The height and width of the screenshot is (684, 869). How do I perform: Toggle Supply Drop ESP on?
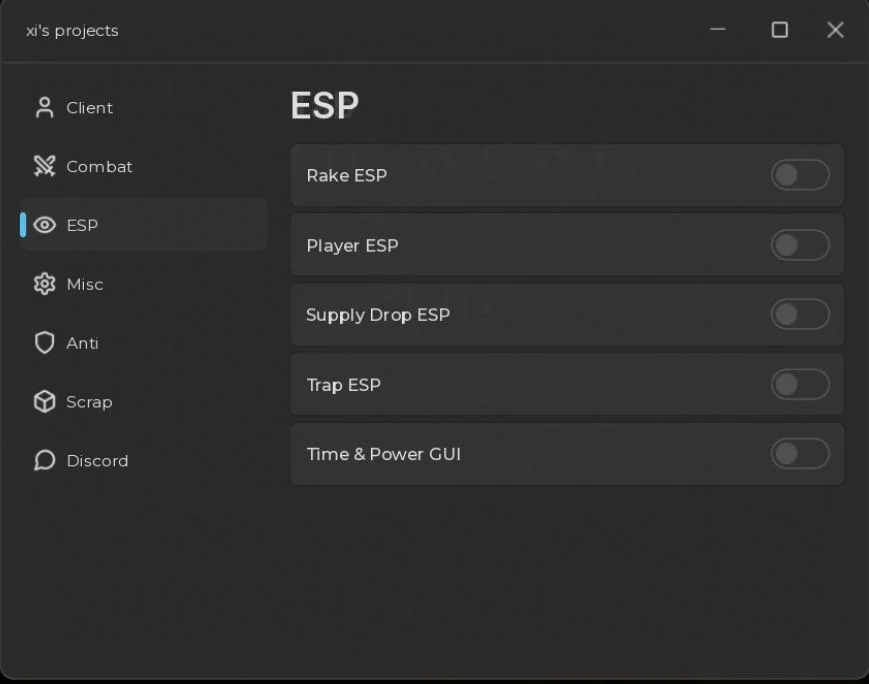[800, 314]
